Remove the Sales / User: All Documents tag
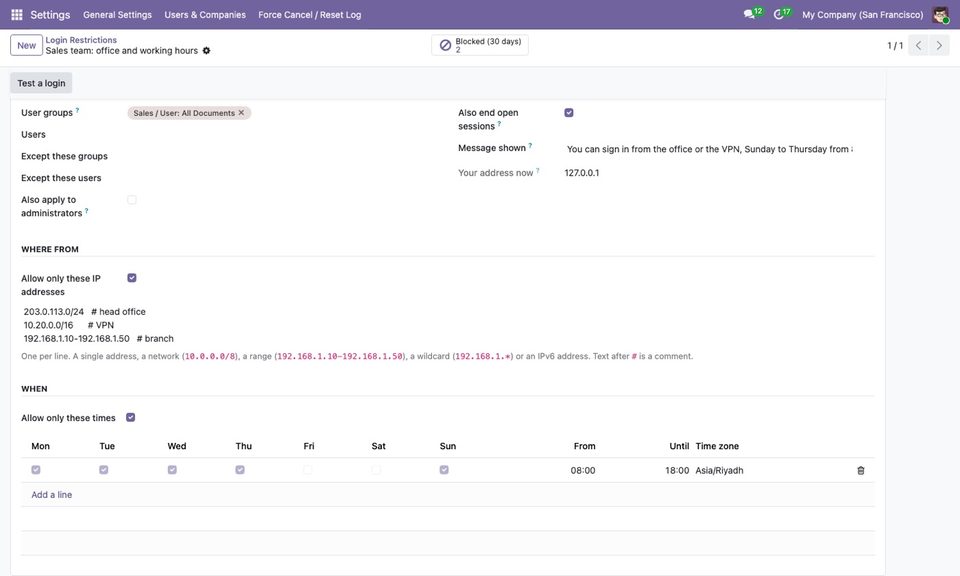960x576 pixels. [241, 113]
